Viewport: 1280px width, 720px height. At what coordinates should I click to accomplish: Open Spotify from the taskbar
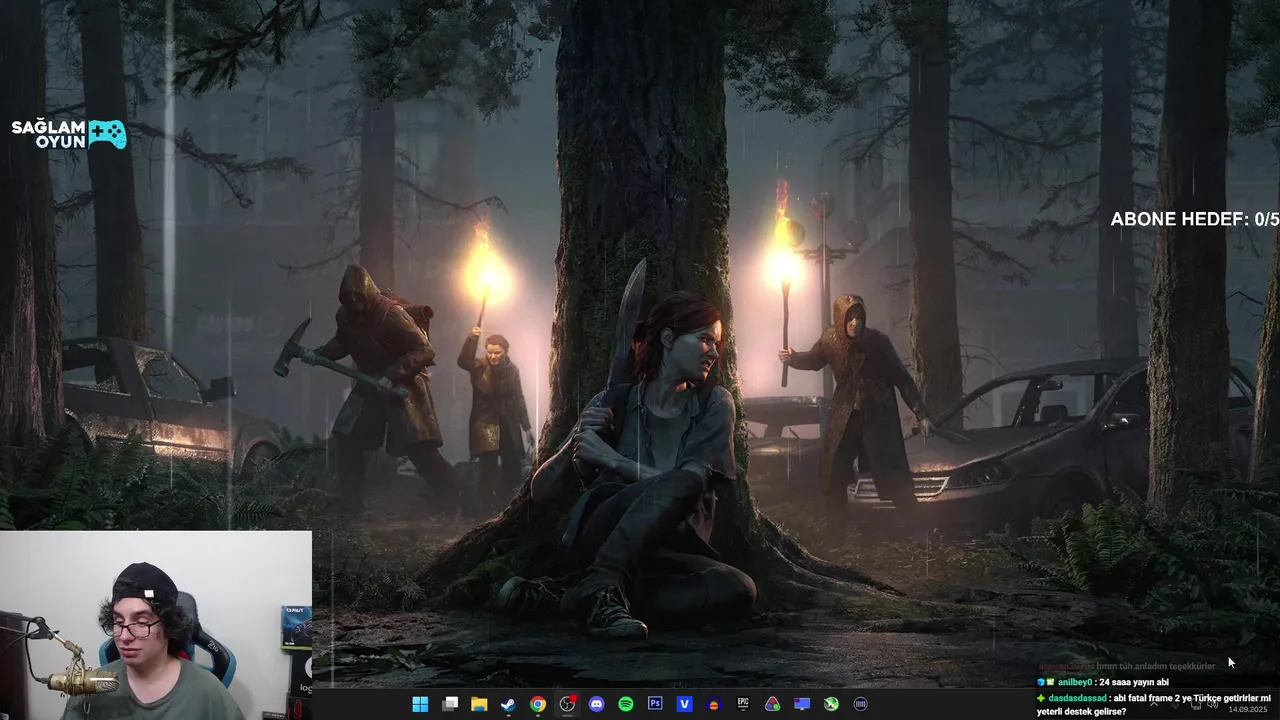(x=626, y=704)
